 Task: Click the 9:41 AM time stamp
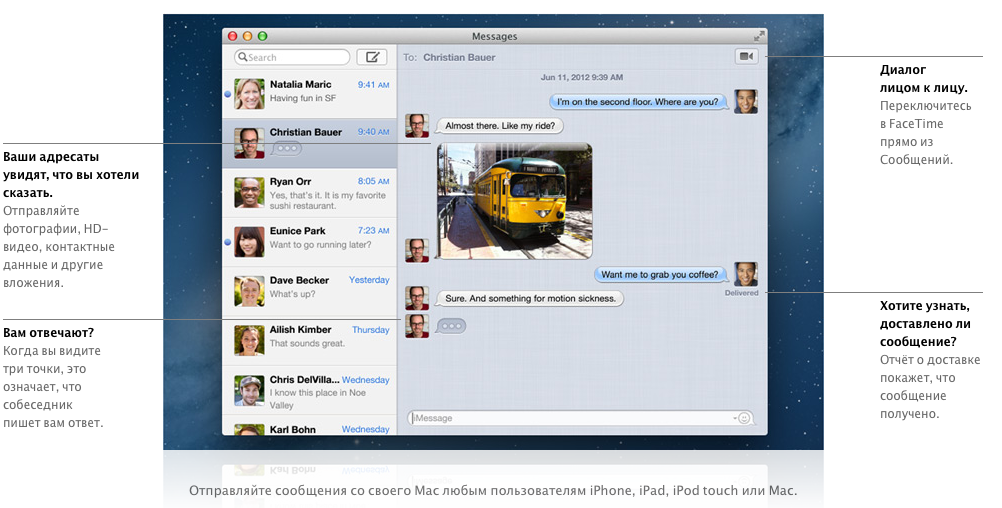(x=373, y=84)
